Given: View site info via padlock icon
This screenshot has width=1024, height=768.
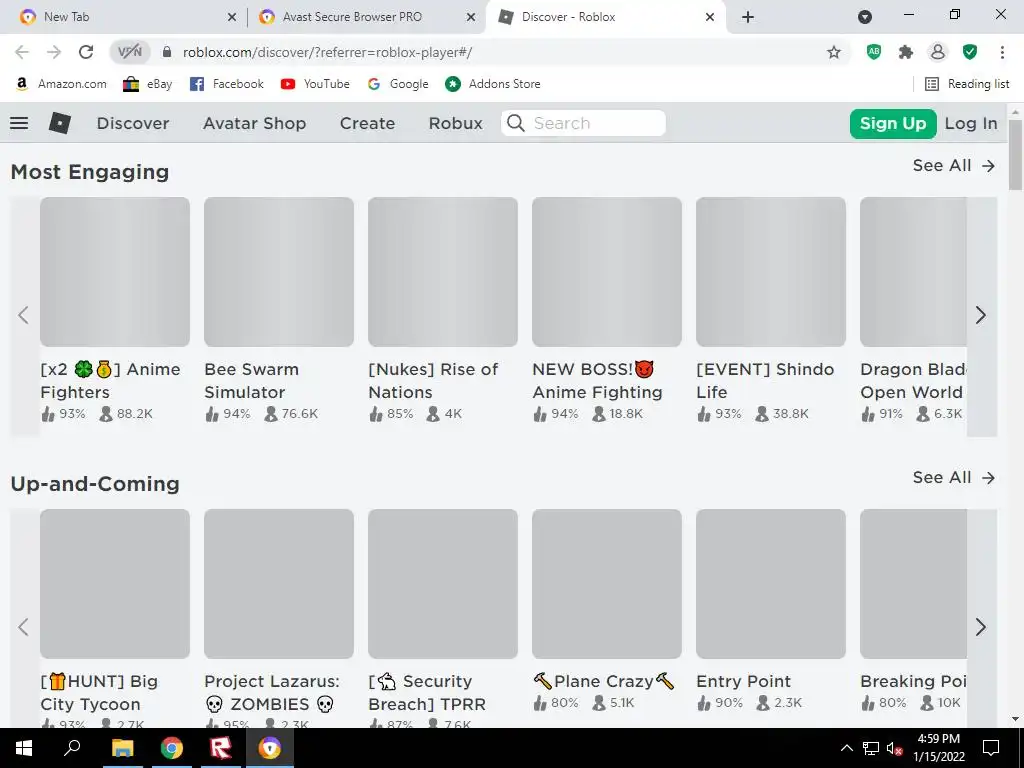Looking at the screenshot, I should coord(167,52).
